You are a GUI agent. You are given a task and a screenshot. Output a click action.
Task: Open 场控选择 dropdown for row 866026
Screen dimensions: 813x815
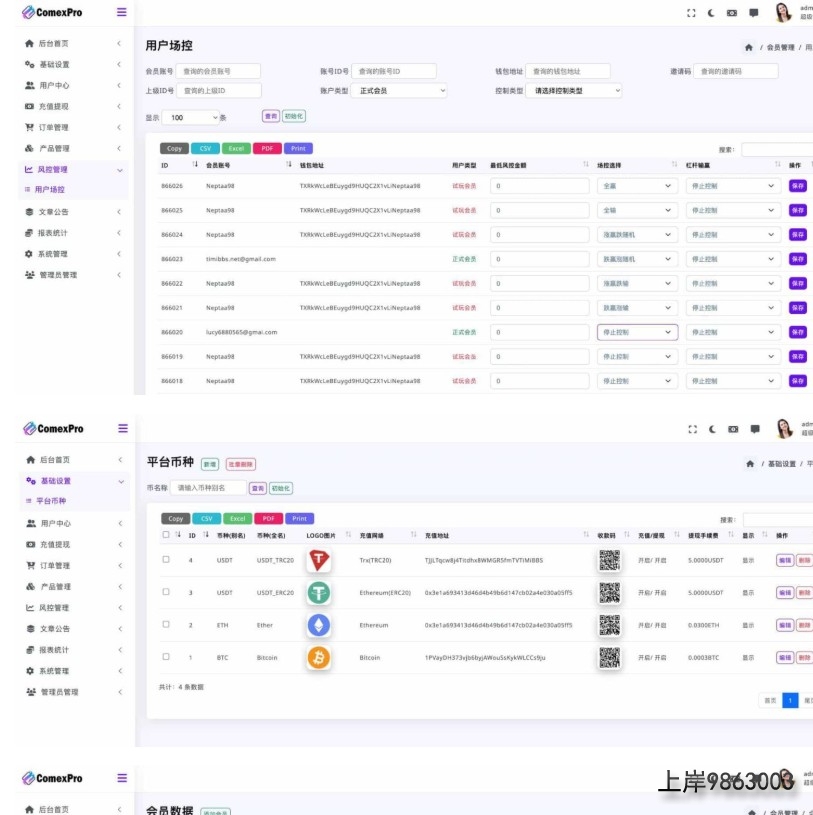637,186
